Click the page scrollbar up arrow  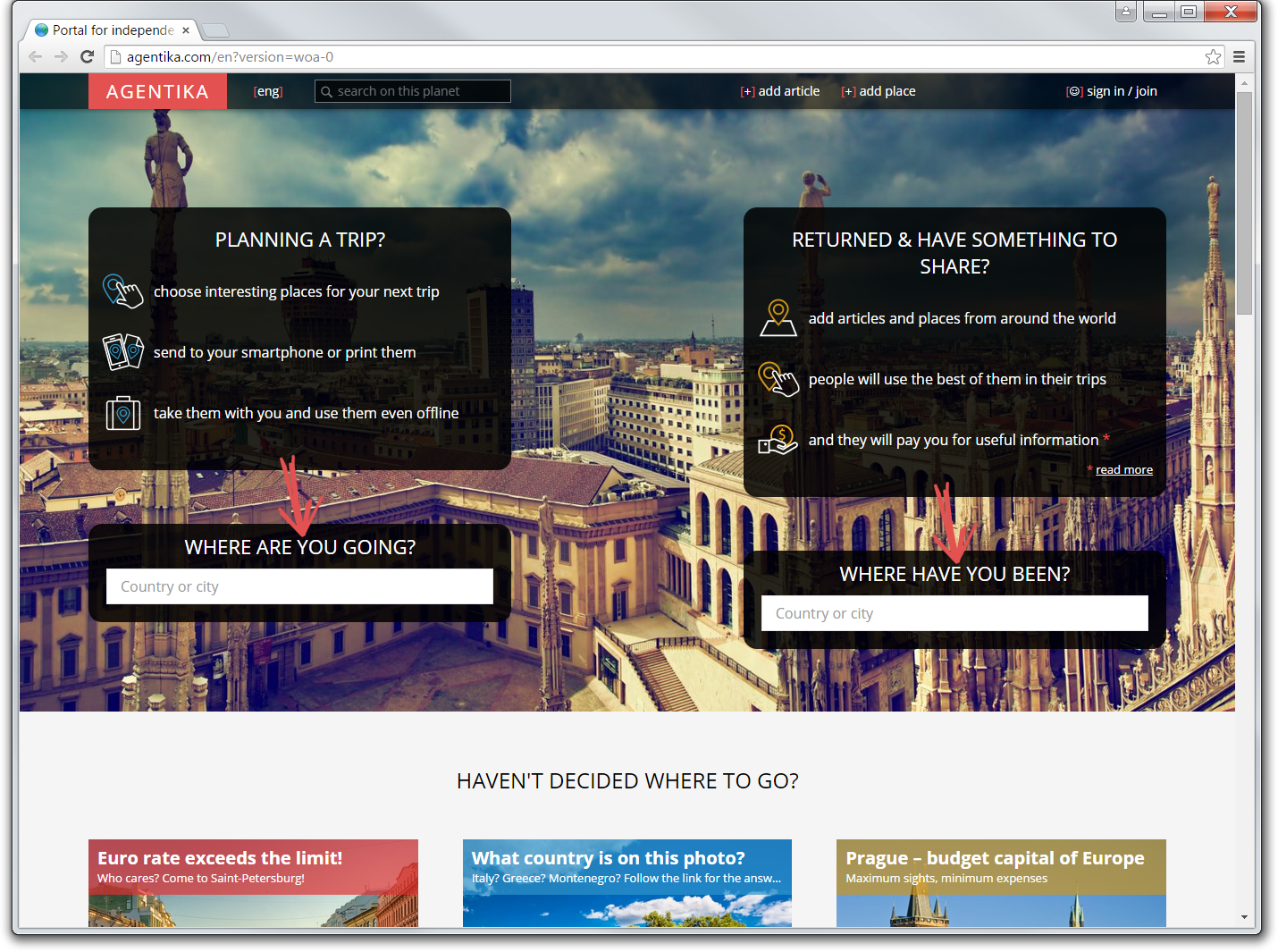(x=1244, y=82)
